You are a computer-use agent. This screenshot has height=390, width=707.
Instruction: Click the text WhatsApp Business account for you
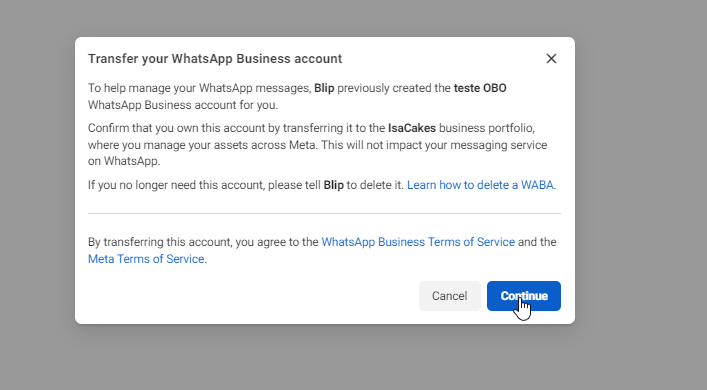pyautogui.click(x=183, y=105)
